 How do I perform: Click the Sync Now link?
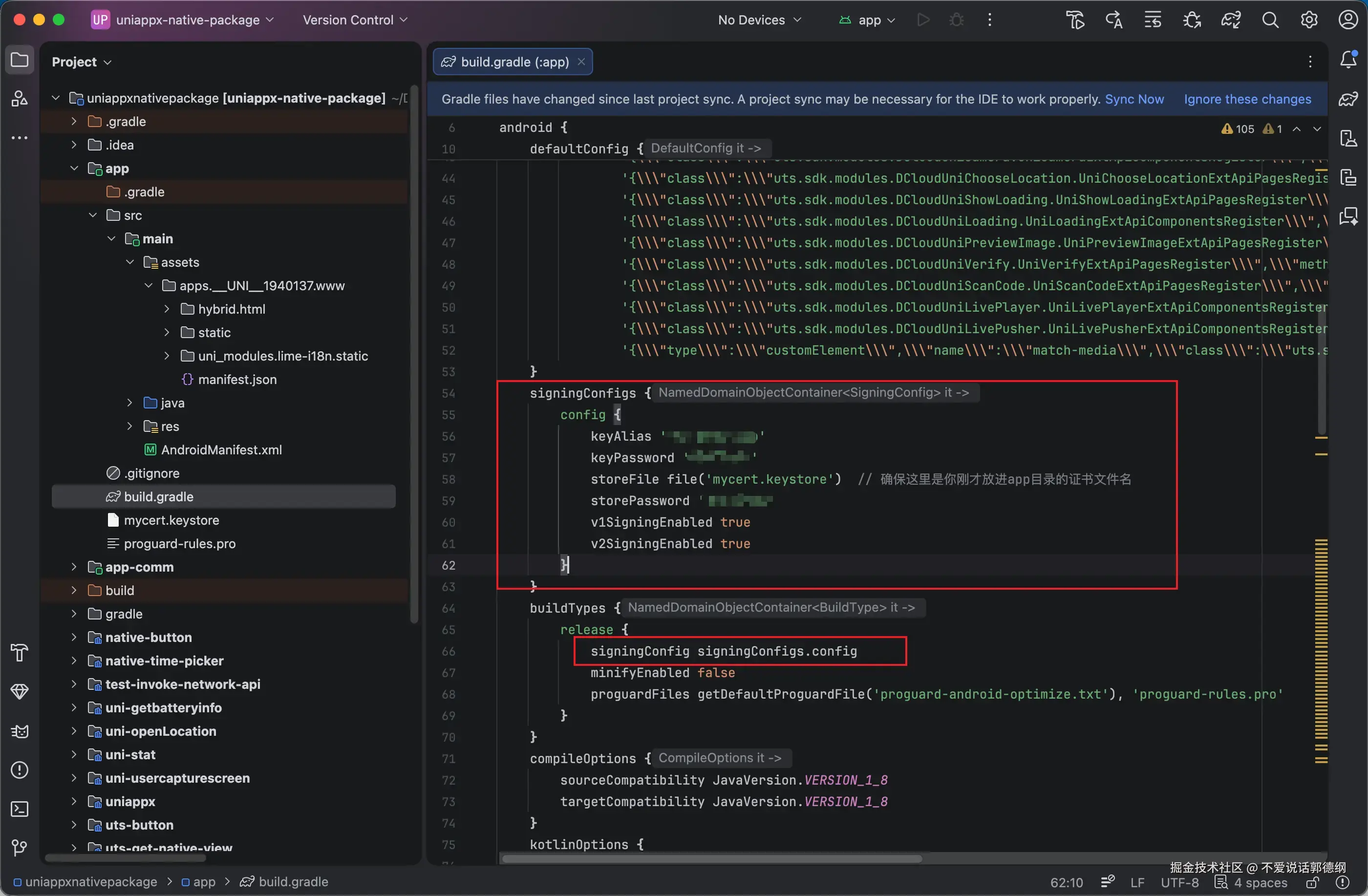click(x=1133, y=99)
